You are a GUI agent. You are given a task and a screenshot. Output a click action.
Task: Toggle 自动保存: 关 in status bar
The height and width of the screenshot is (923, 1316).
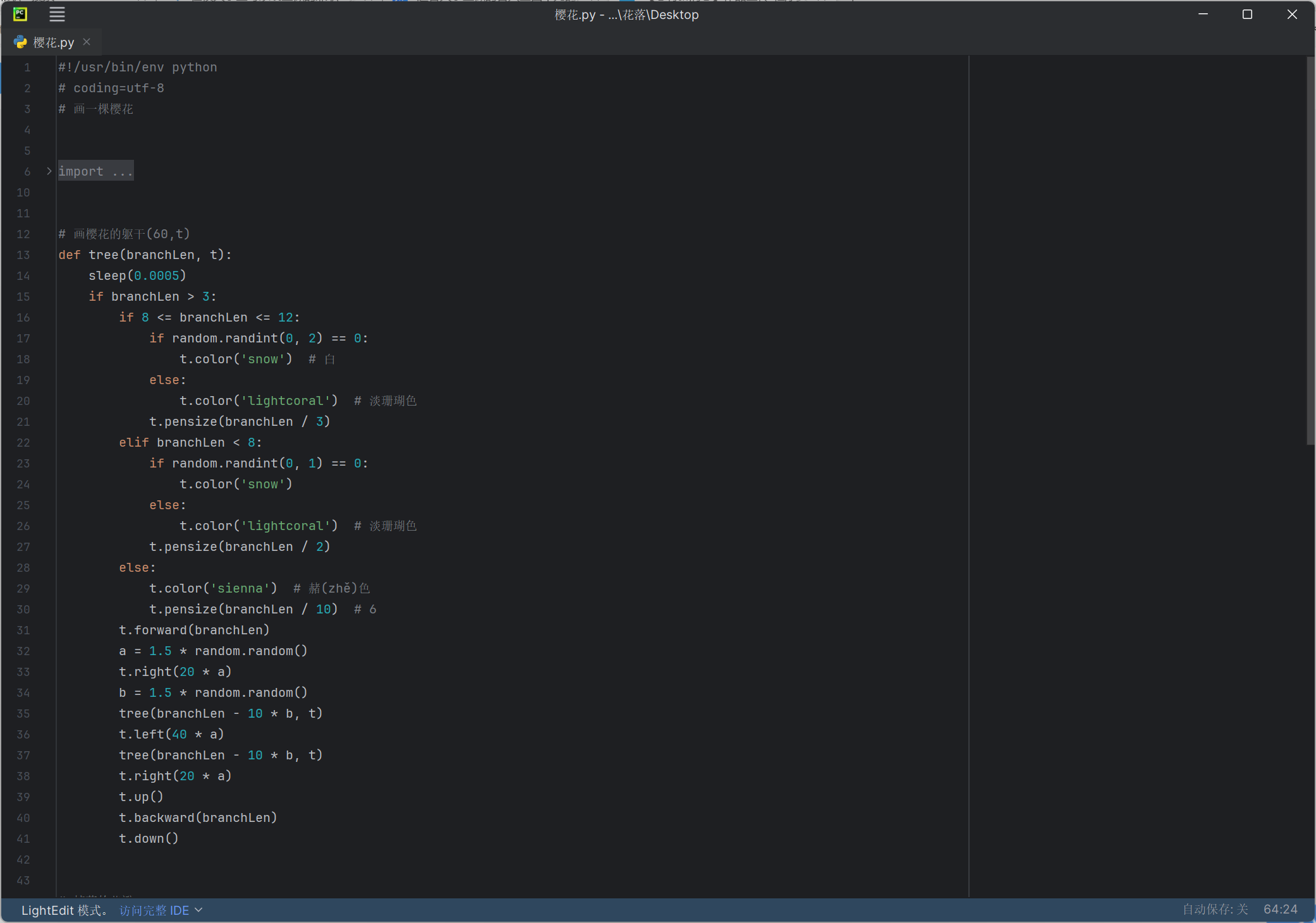[x=1215, y=910]
